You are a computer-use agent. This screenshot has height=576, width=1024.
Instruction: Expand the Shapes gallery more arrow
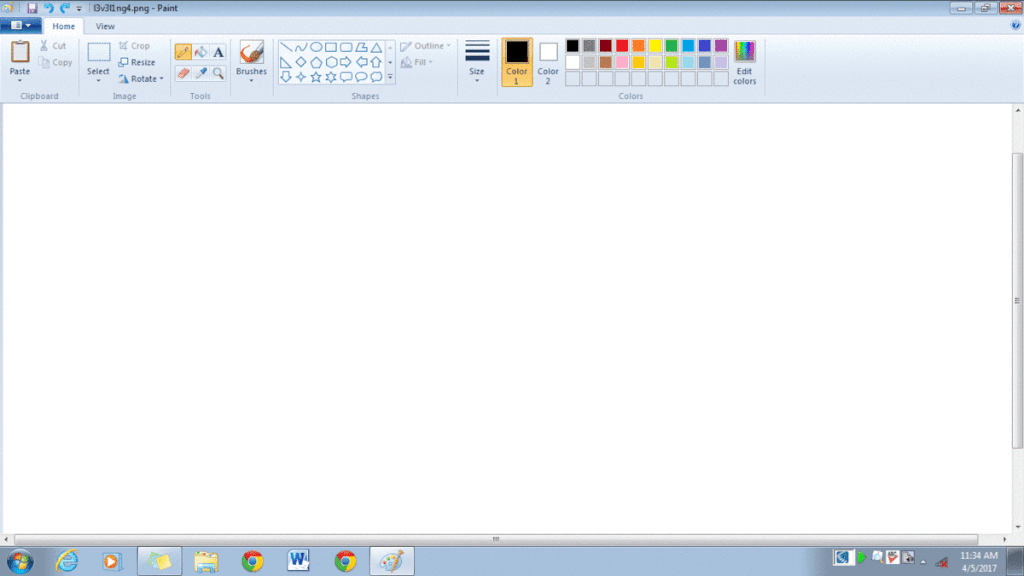pyautogui.click(x=391, y=77)
